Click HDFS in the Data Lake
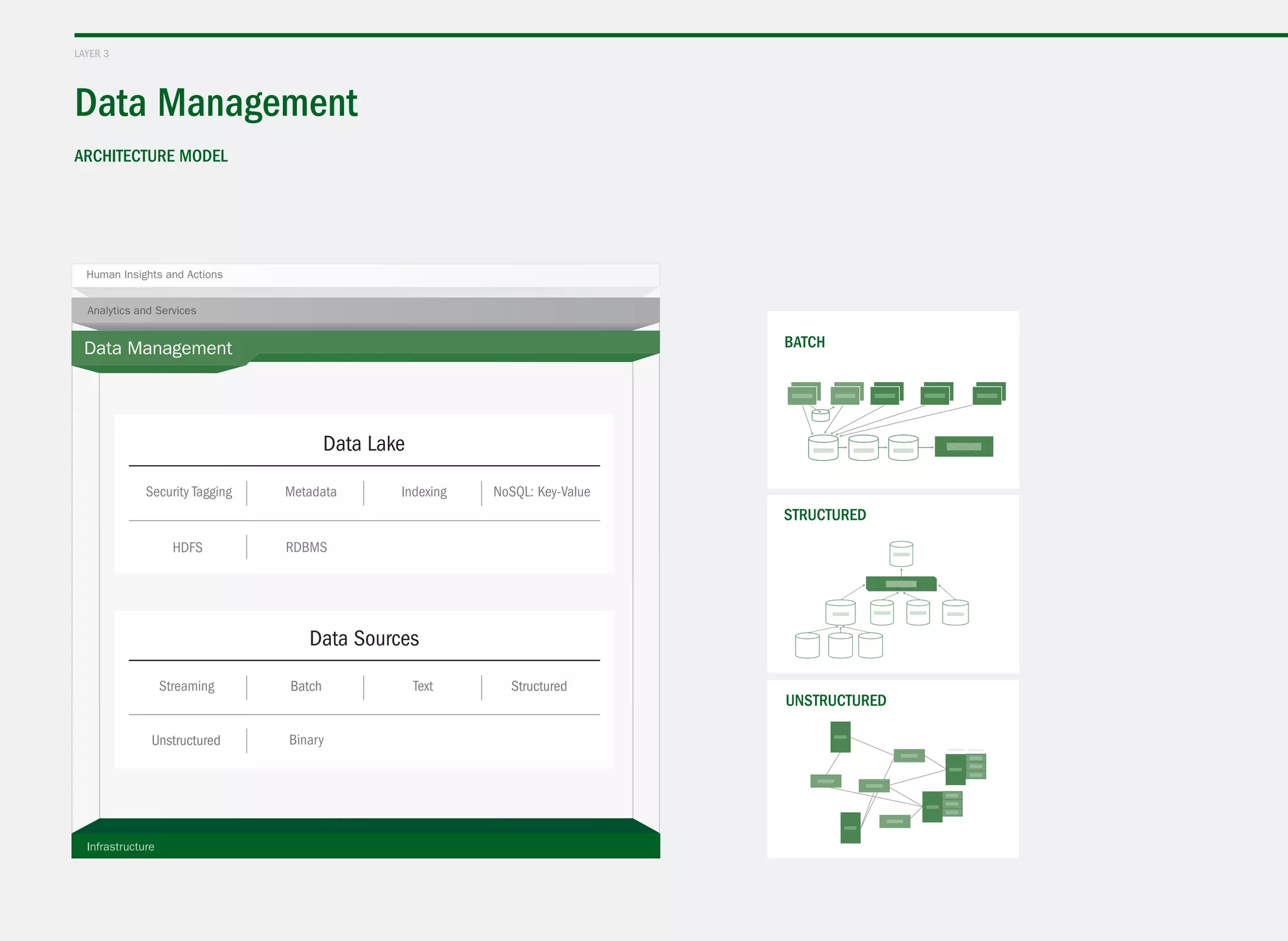This screenshot has height=941, width=1288. [187, 548]
